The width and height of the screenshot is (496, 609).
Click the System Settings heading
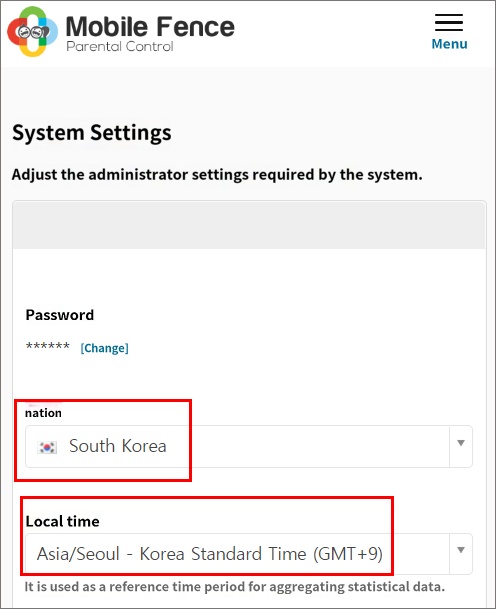[x=92, y=133]
